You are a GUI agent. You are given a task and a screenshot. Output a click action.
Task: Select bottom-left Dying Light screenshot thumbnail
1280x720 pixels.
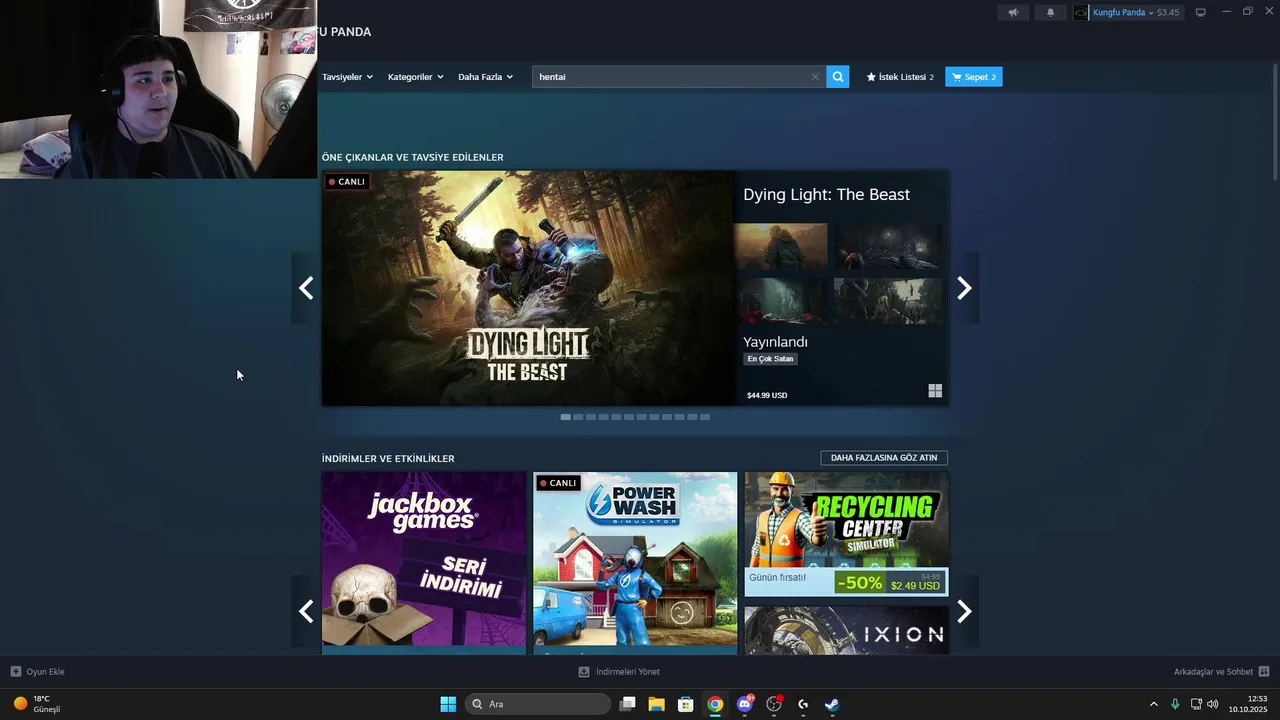pos(781,301)
